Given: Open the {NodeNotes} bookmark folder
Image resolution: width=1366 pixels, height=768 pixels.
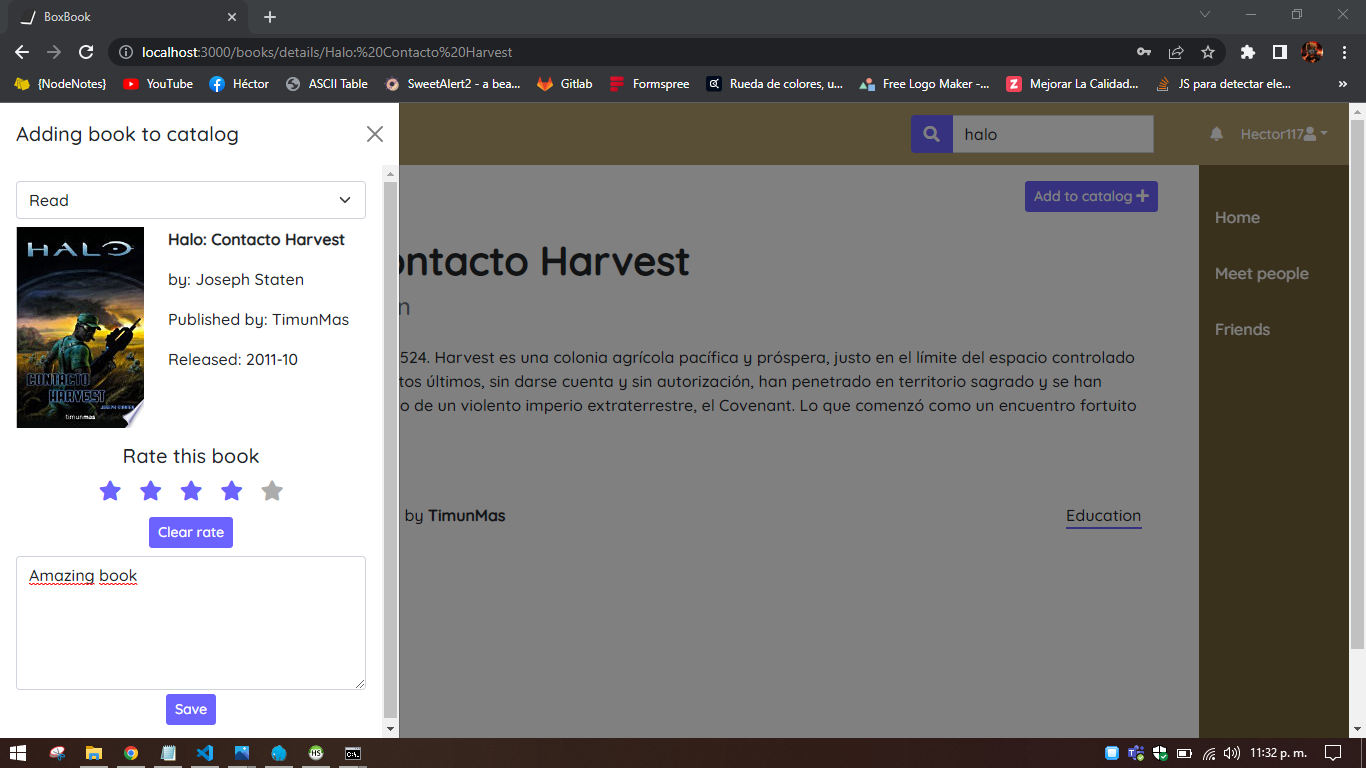Looking at the screenshot, I should pyautogui.click(x=60, y=84).
